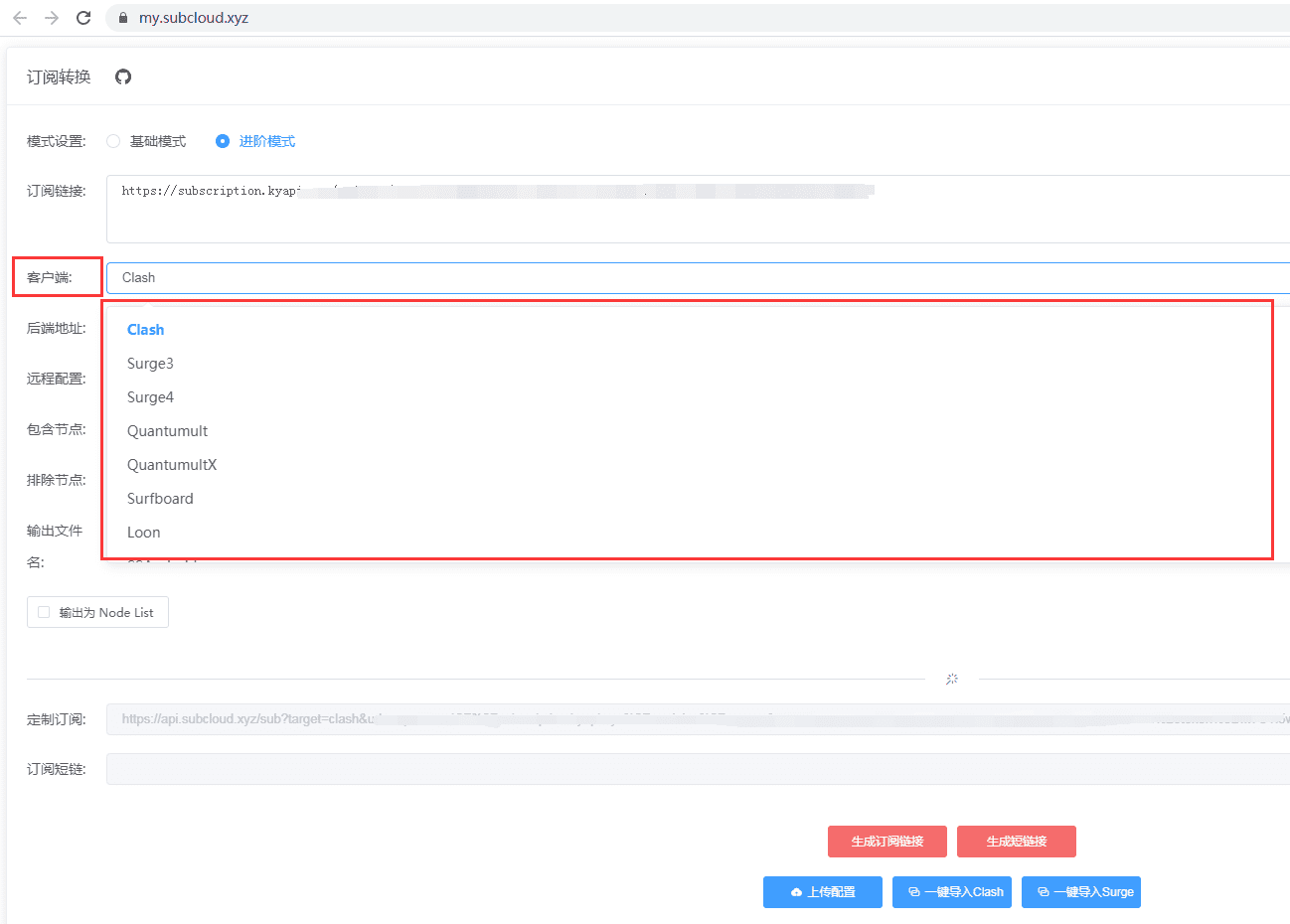Click the 模式设置 label

point(57,141)
